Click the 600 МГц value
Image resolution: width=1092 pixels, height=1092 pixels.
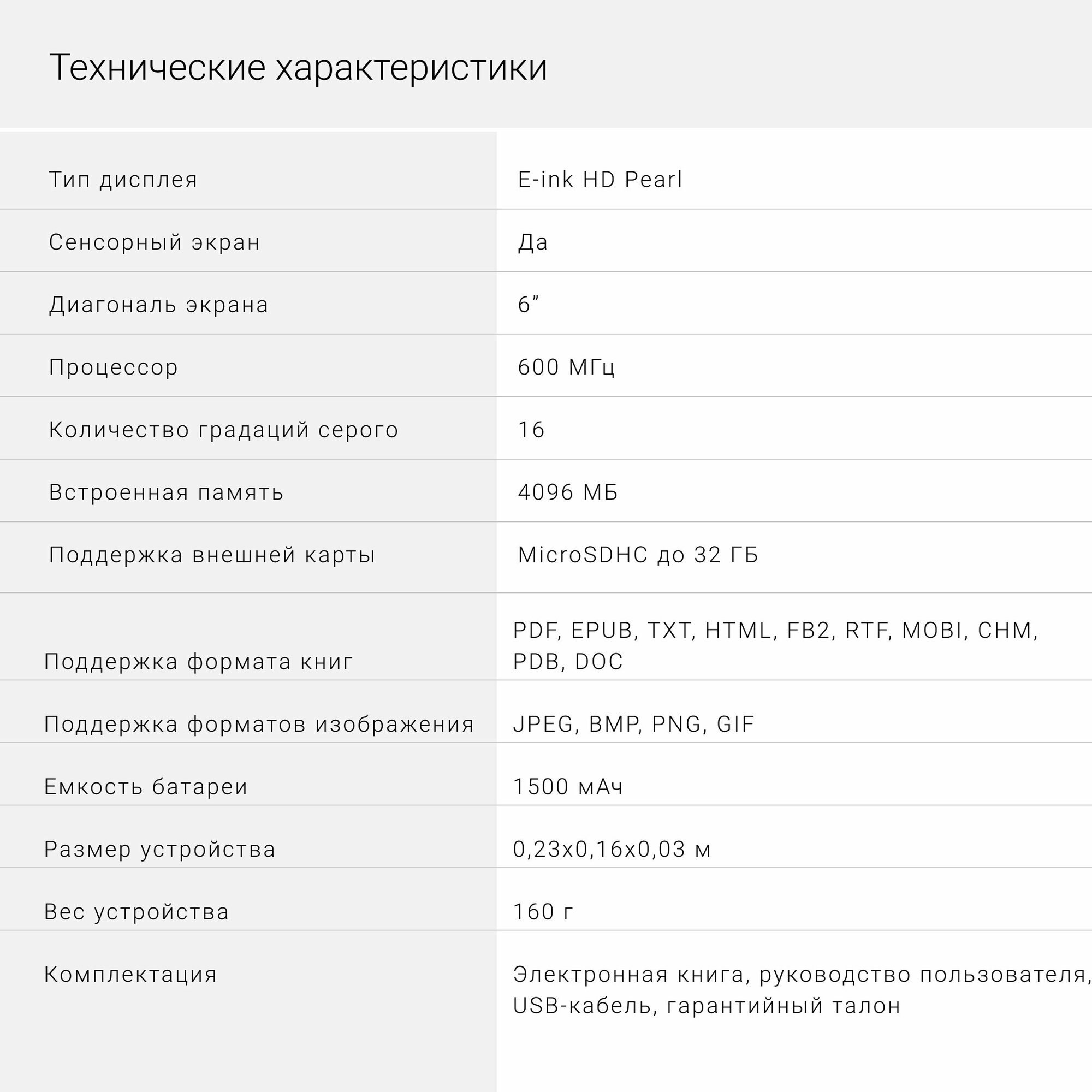pyautogui.click(x=566, y=368)
